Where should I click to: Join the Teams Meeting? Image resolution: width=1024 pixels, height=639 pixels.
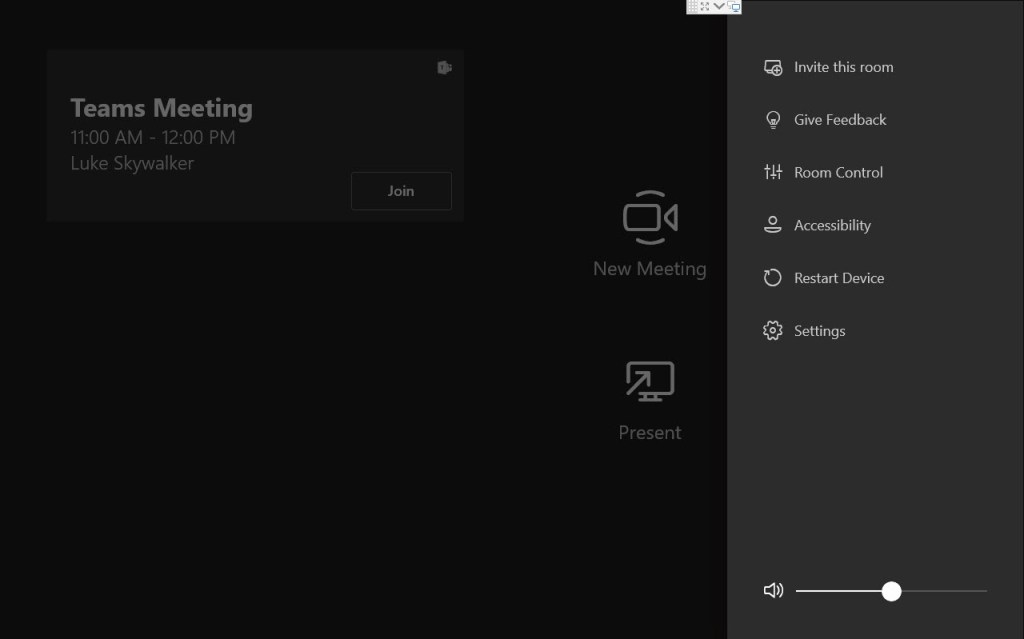[x=401, y=190]
